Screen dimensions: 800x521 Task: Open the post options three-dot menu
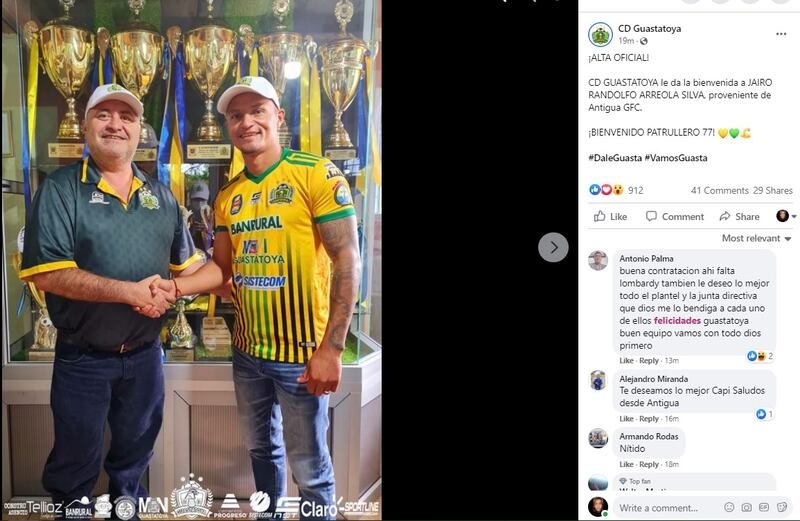coord(781,34)
